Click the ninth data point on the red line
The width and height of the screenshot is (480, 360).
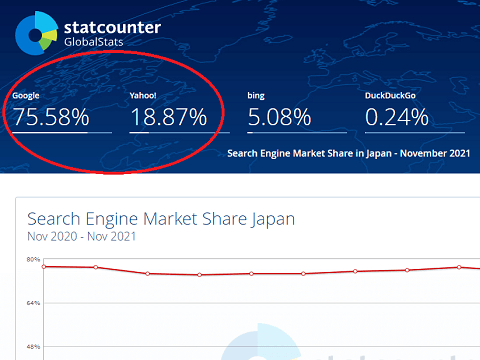pos(459,267)
